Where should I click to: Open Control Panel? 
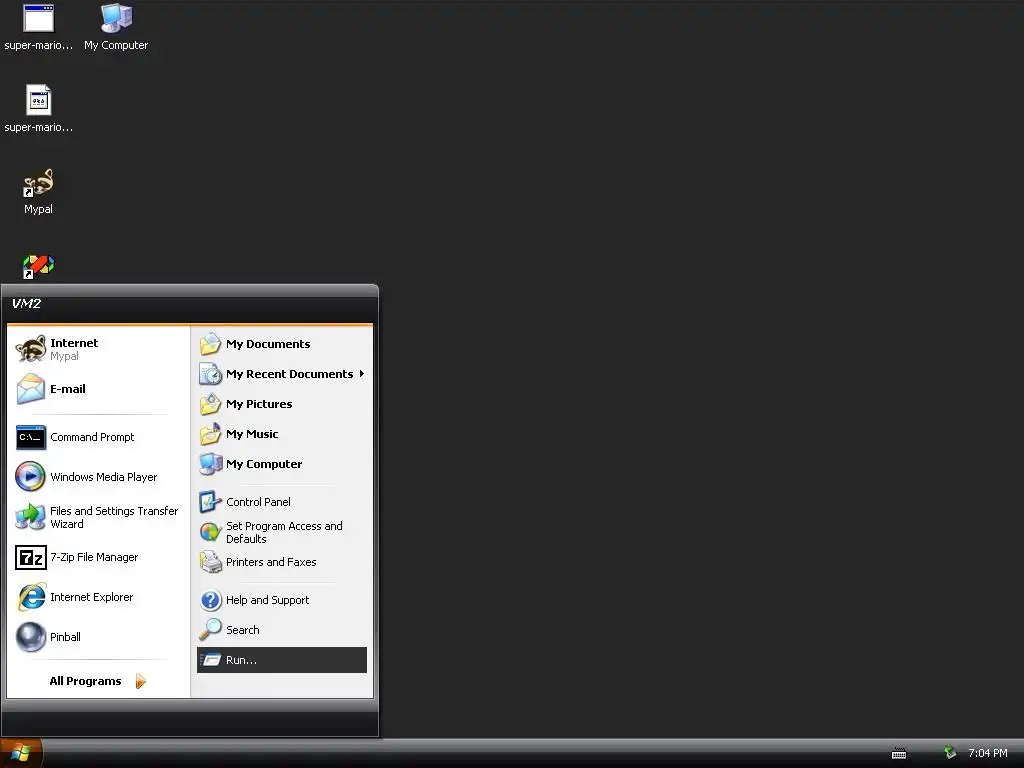coord(281,502)
